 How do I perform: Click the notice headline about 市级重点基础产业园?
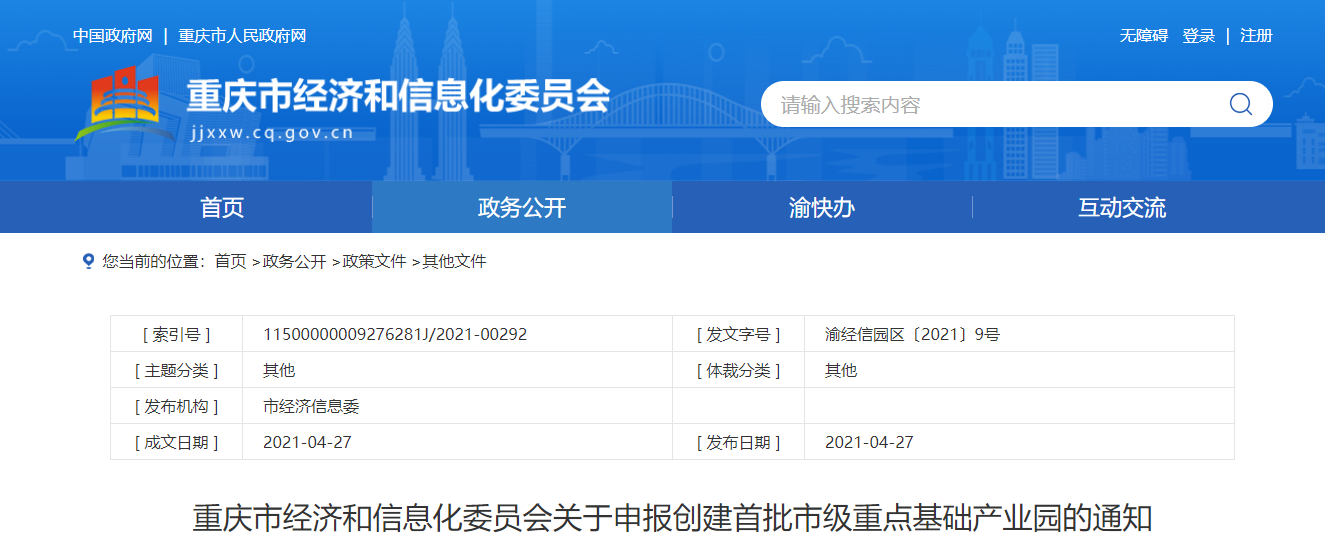(x=672, y=518)
